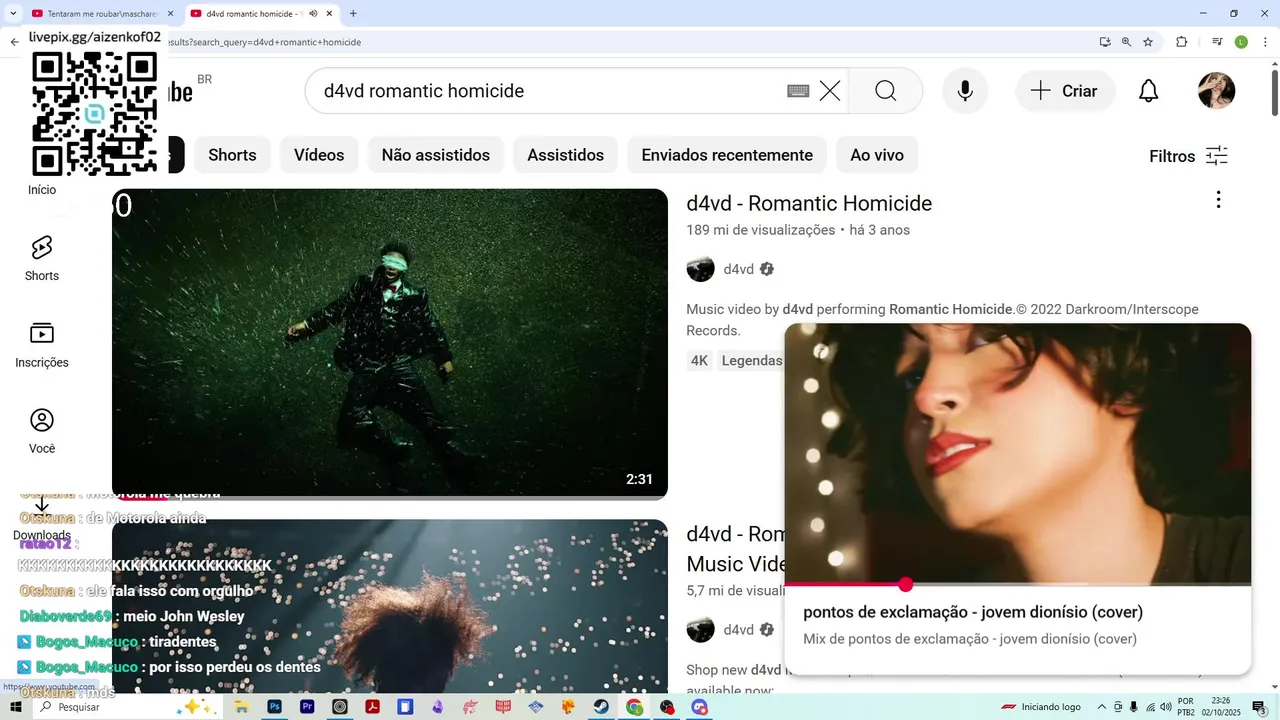Open the Filtros sliders icon
Image resolution: width=1280 pixels, height=720 pixels.
[1216, 156]
